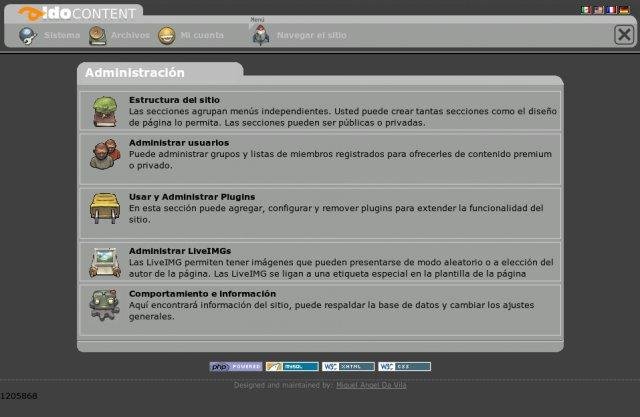The image size is (640, 417).
Task: Switch language with the Mexican flag
Action: (x=586, y=10)
